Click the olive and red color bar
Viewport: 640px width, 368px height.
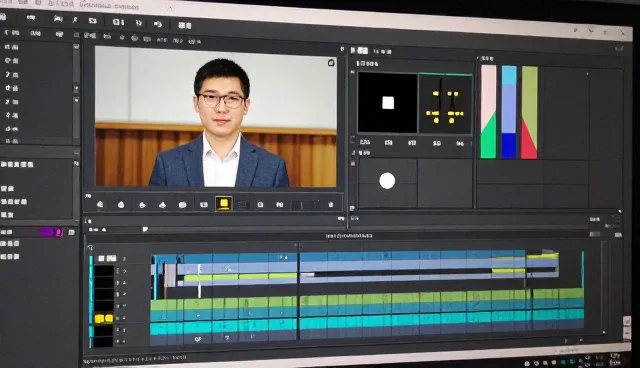tap(529, 113)
